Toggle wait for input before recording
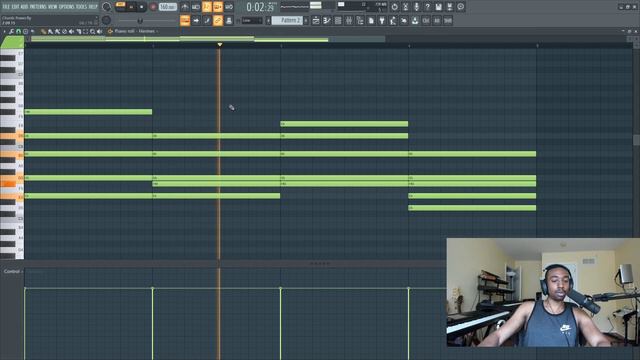The height and width of the screenshot is (360, 640). tap(196, 7)
